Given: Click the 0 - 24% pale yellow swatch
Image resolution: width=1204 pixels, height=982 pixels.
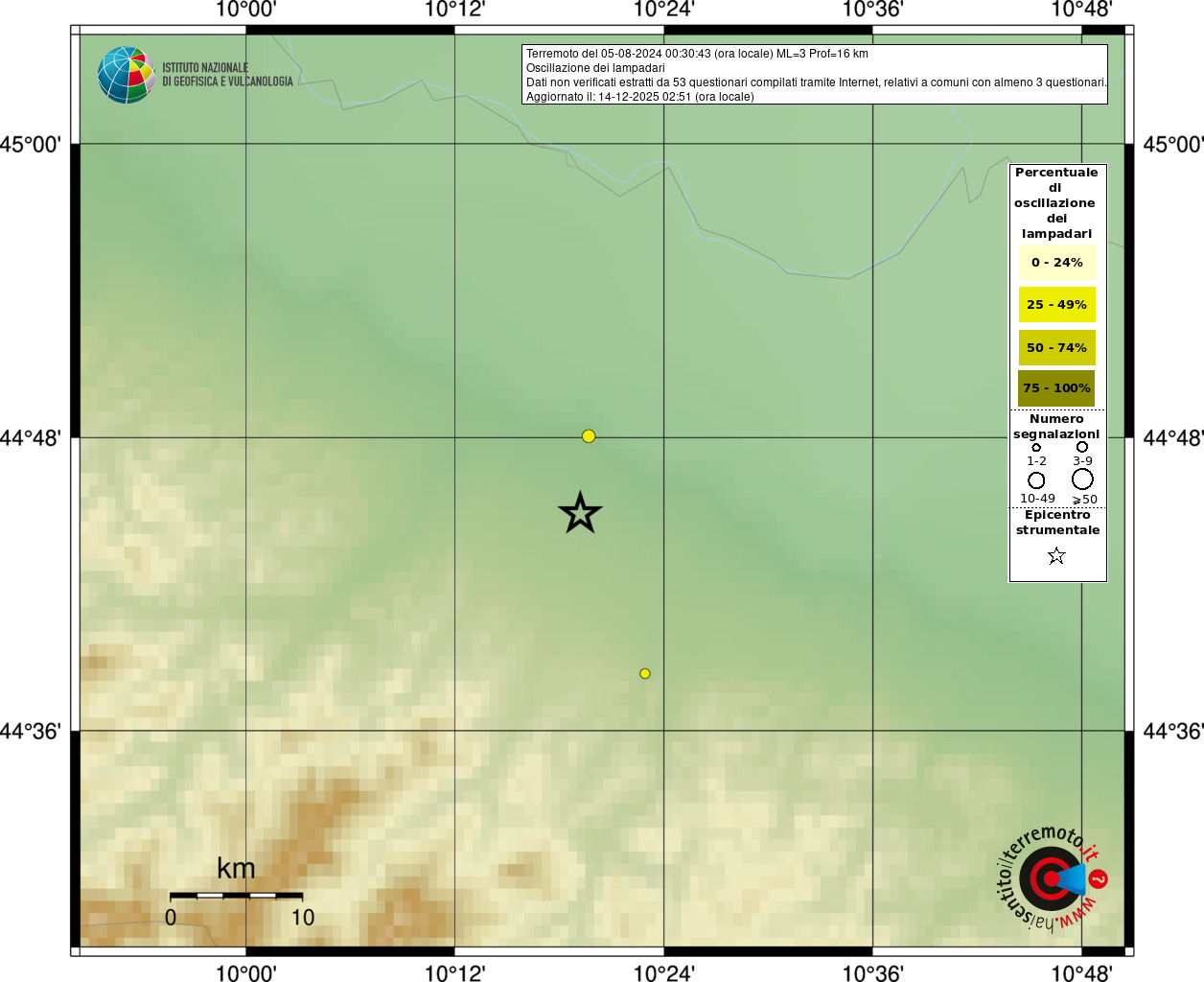Looking at the screenshot, I should click(x=1056, y=262).
